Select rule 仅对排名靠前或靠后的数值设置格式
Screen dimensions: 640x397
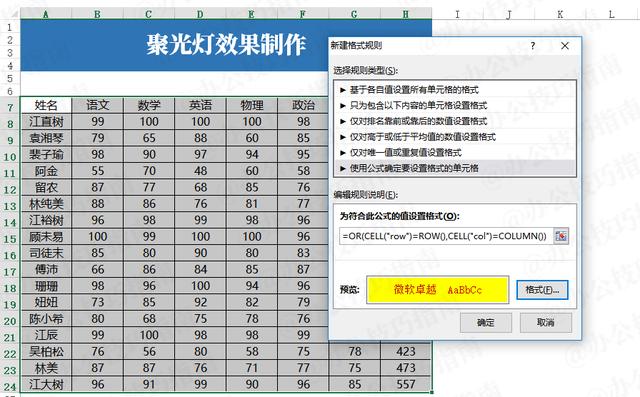pos(455,121)
